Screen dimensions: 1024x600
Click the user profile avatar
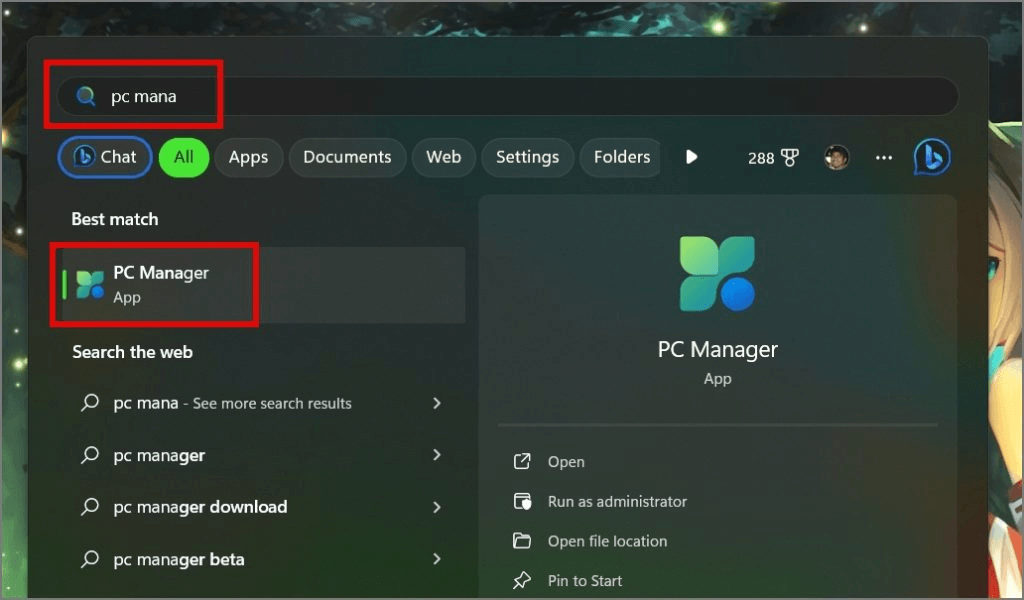point(836,157)
